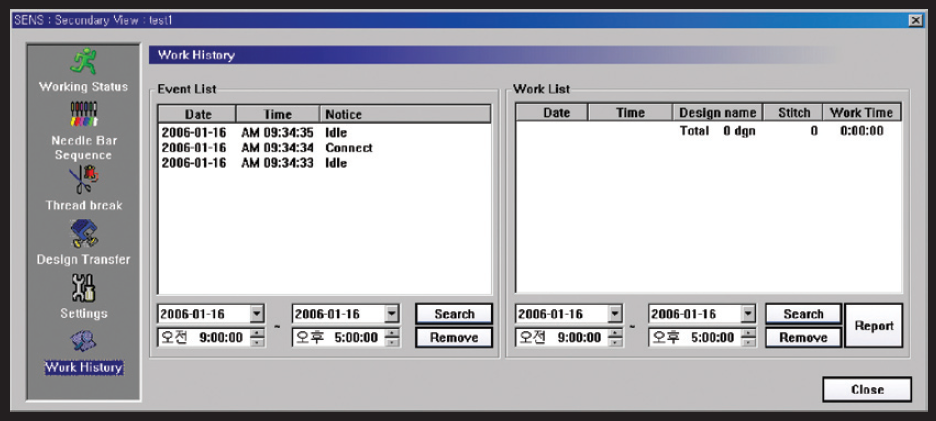Image resolution: width=936 pixels, height=421 pixels.
Task: Select the Design Transfer label
Action: tap(84, 260)
